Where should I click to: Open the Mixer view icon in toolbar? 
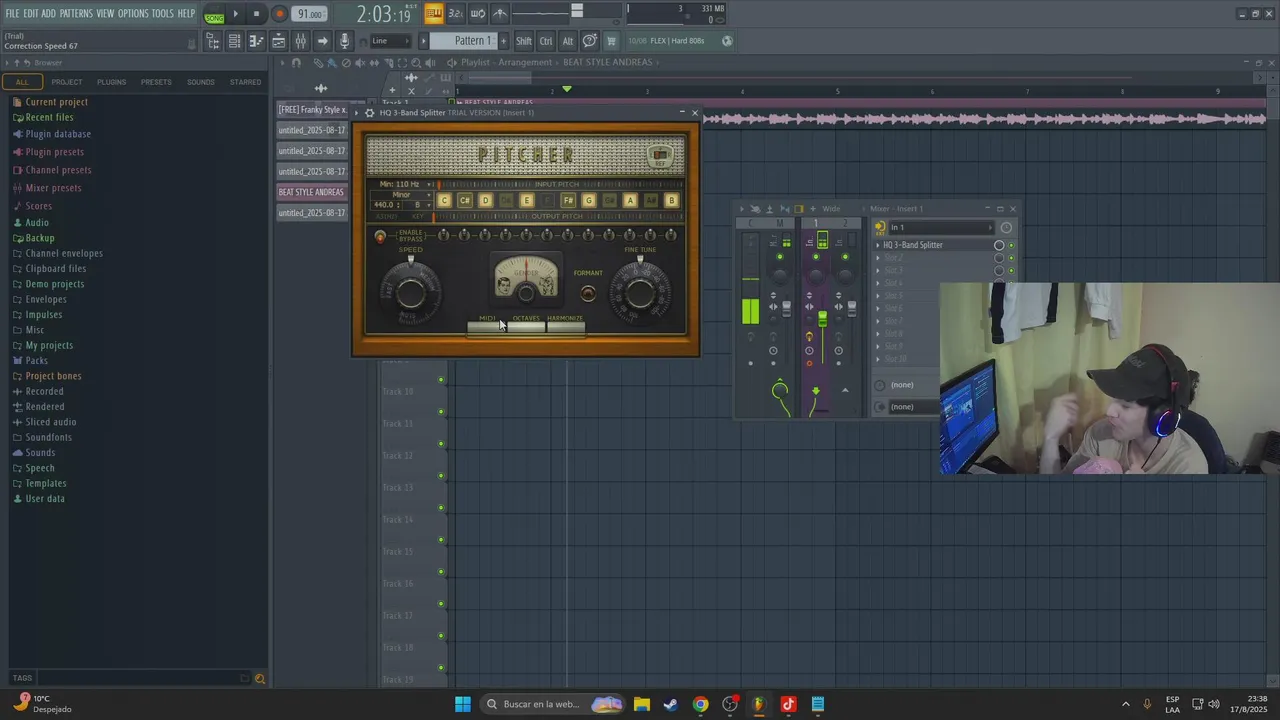[300, 41]
